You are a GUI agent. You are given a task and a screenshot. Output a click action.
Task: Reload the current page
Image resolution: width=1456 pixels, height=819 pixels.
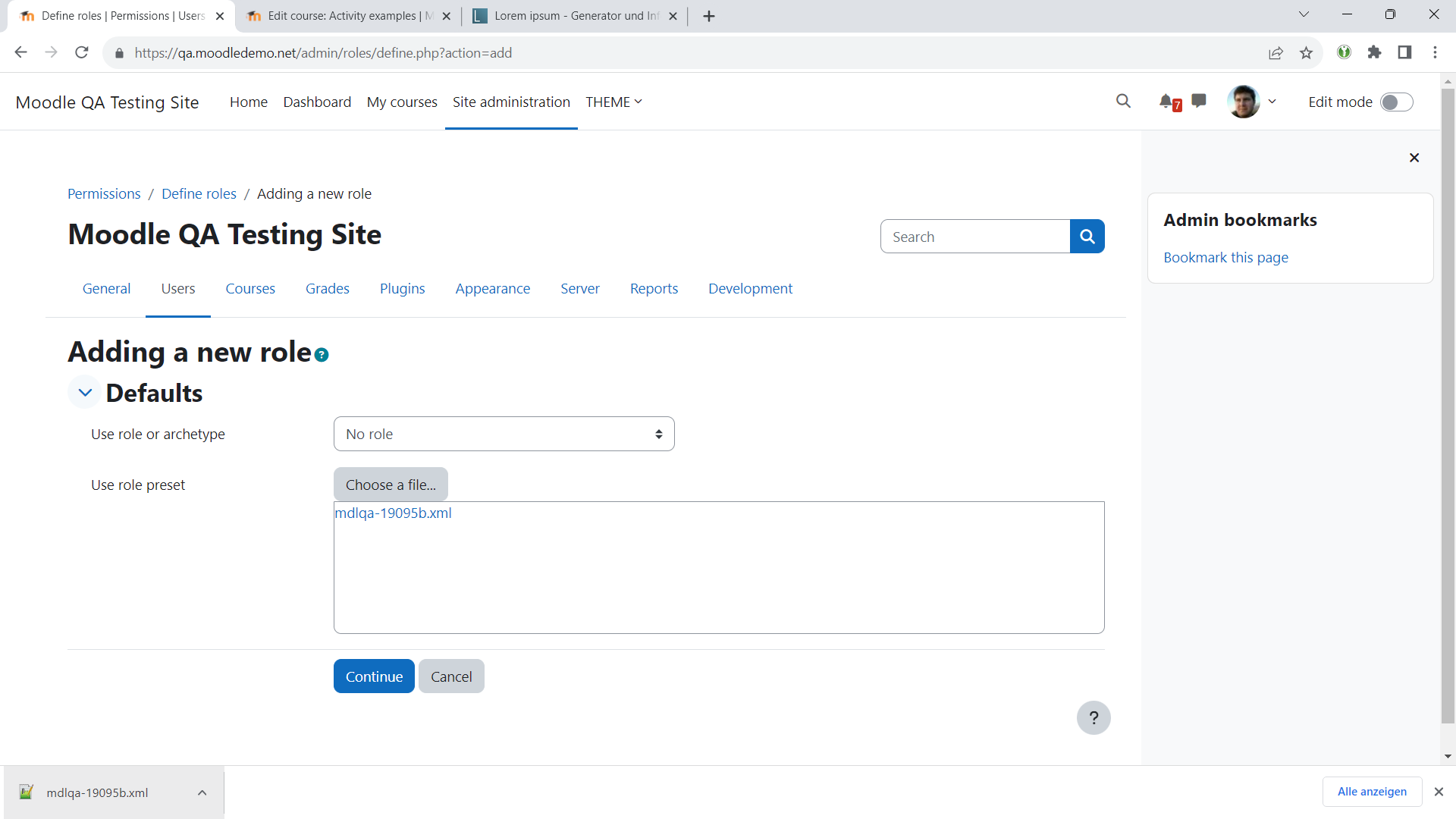[82, 52]
